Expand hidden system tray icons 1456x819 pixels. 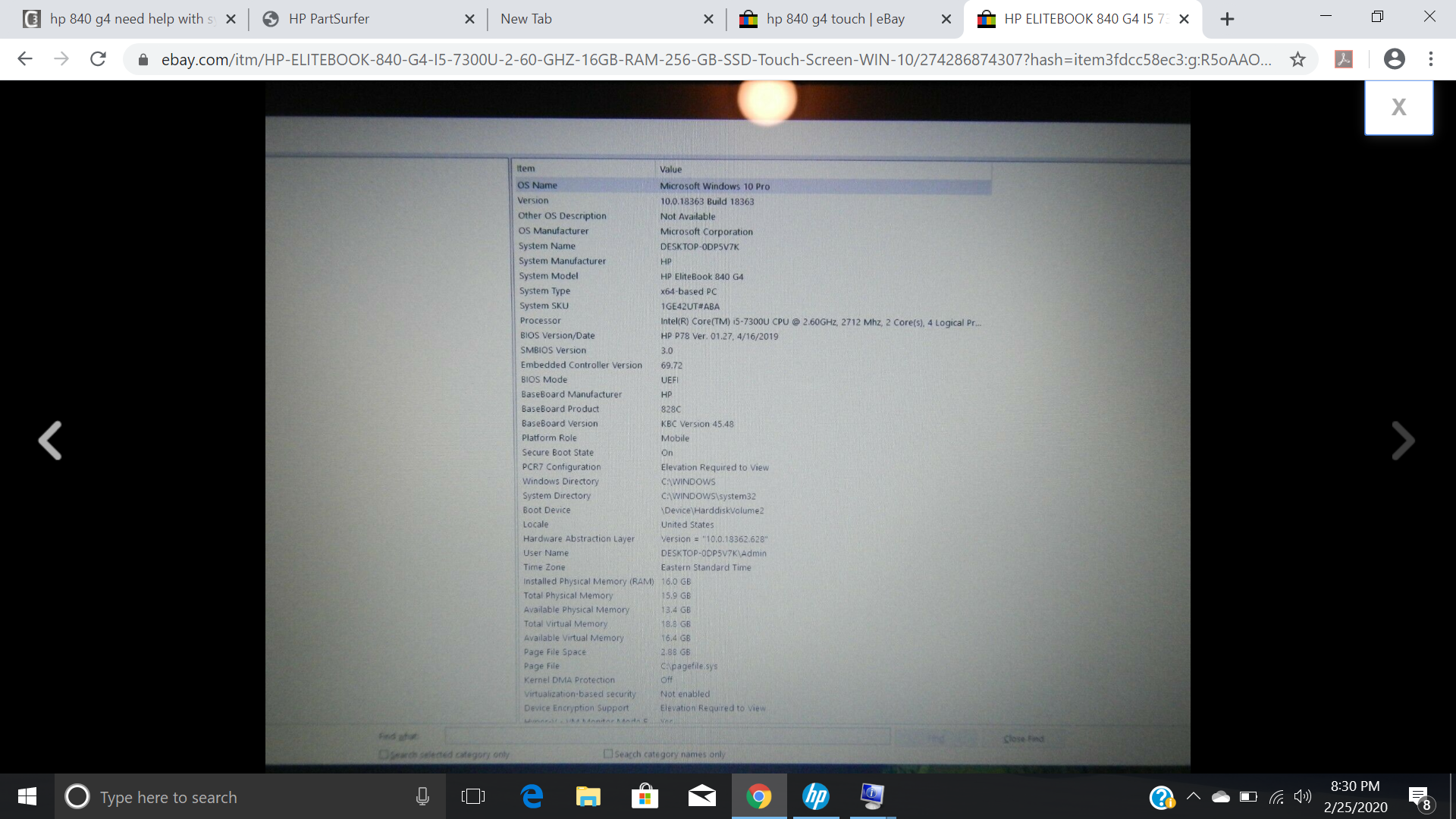coord(1193,796)
